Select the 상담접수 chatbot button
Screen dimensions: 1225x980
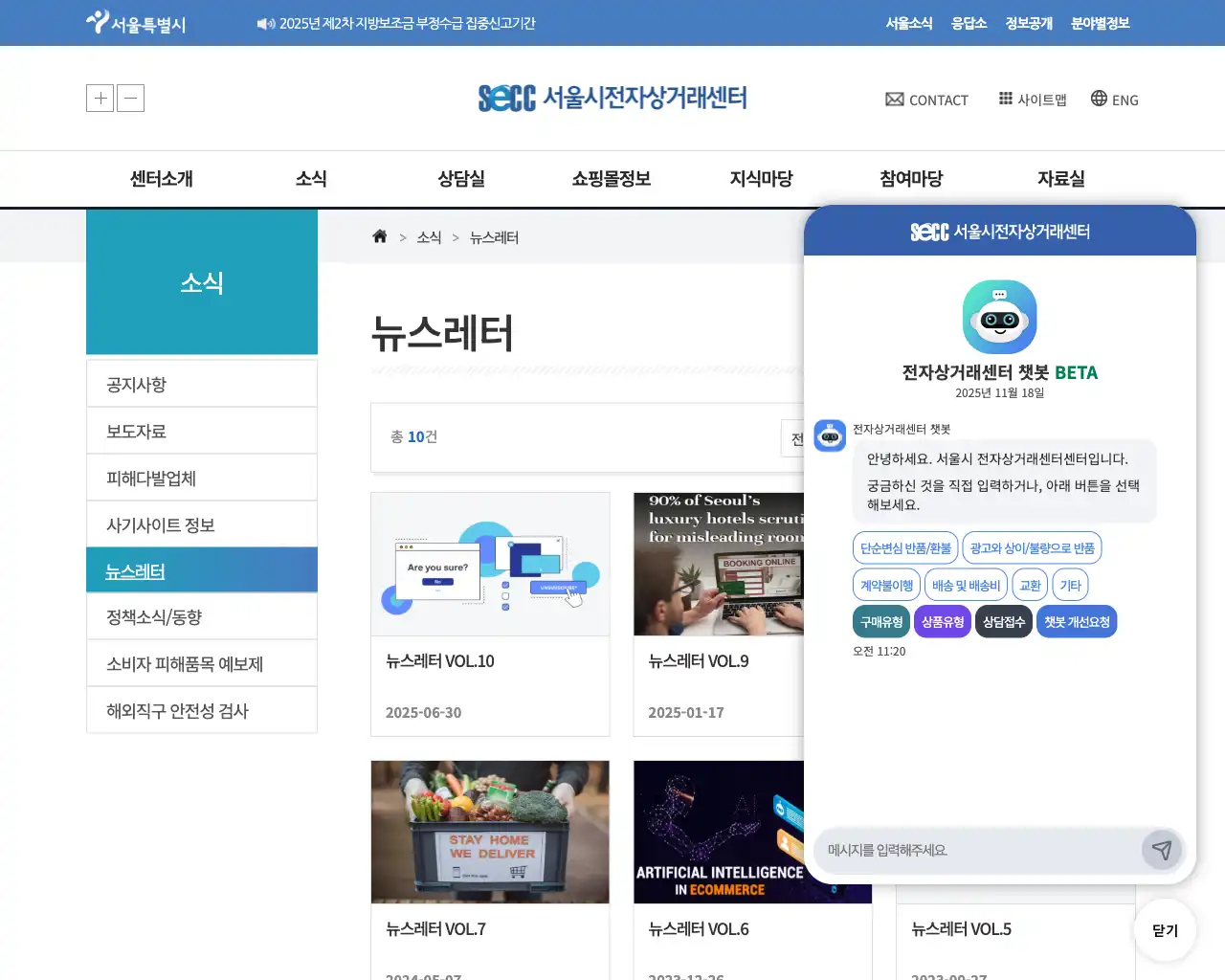tap(1003, 621)
